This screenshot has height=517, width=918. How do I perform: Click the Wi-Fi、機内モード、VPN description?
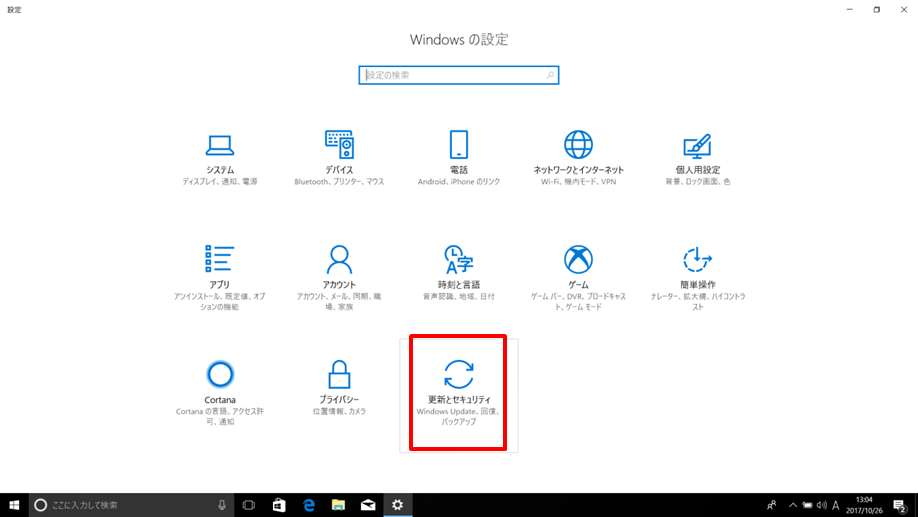point(578,182)
